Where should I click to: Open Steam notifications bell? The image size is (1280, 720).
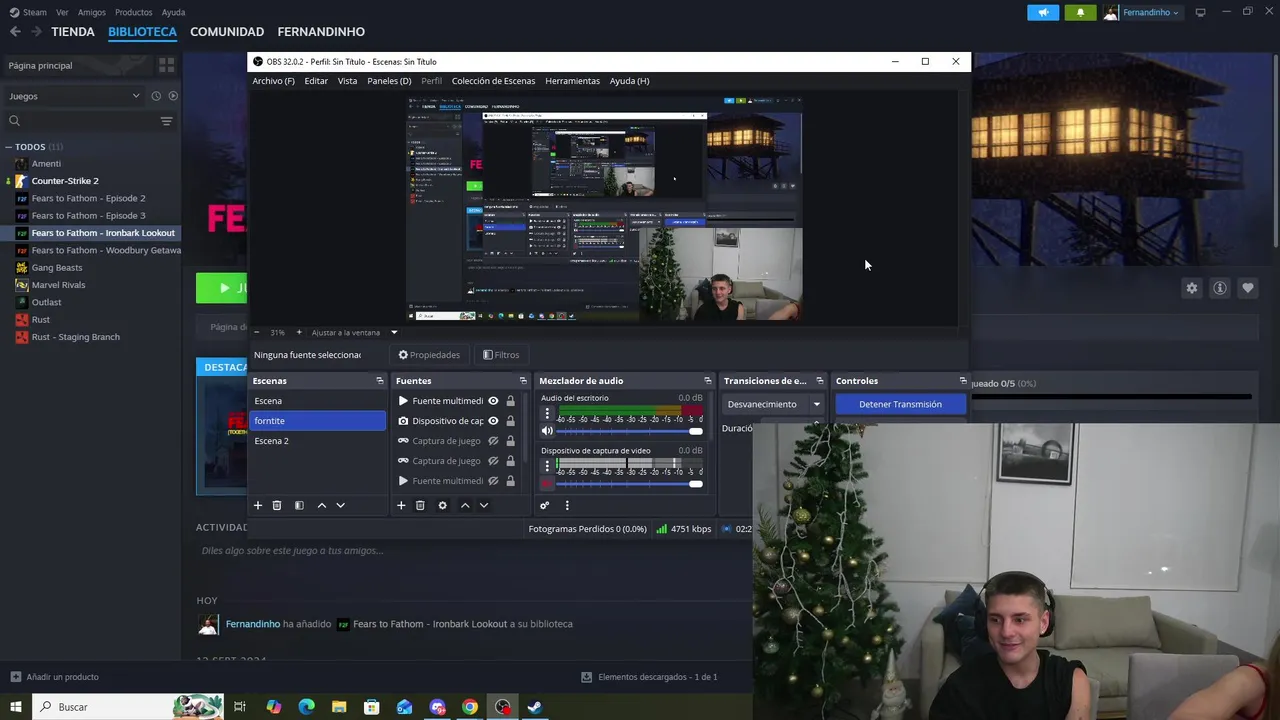1080,12
